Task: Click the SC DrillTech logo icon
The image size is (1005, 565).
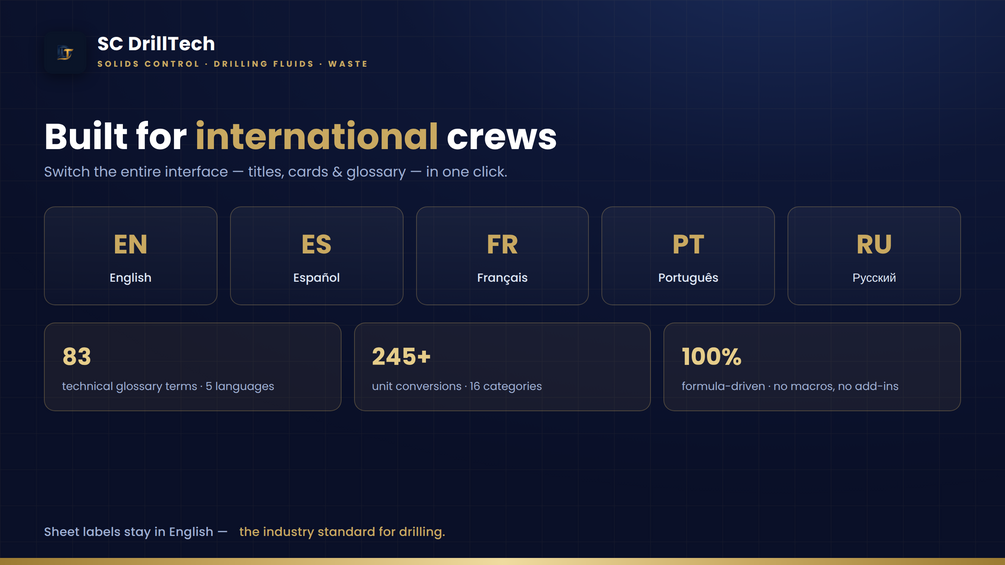Action: point(65,53)
